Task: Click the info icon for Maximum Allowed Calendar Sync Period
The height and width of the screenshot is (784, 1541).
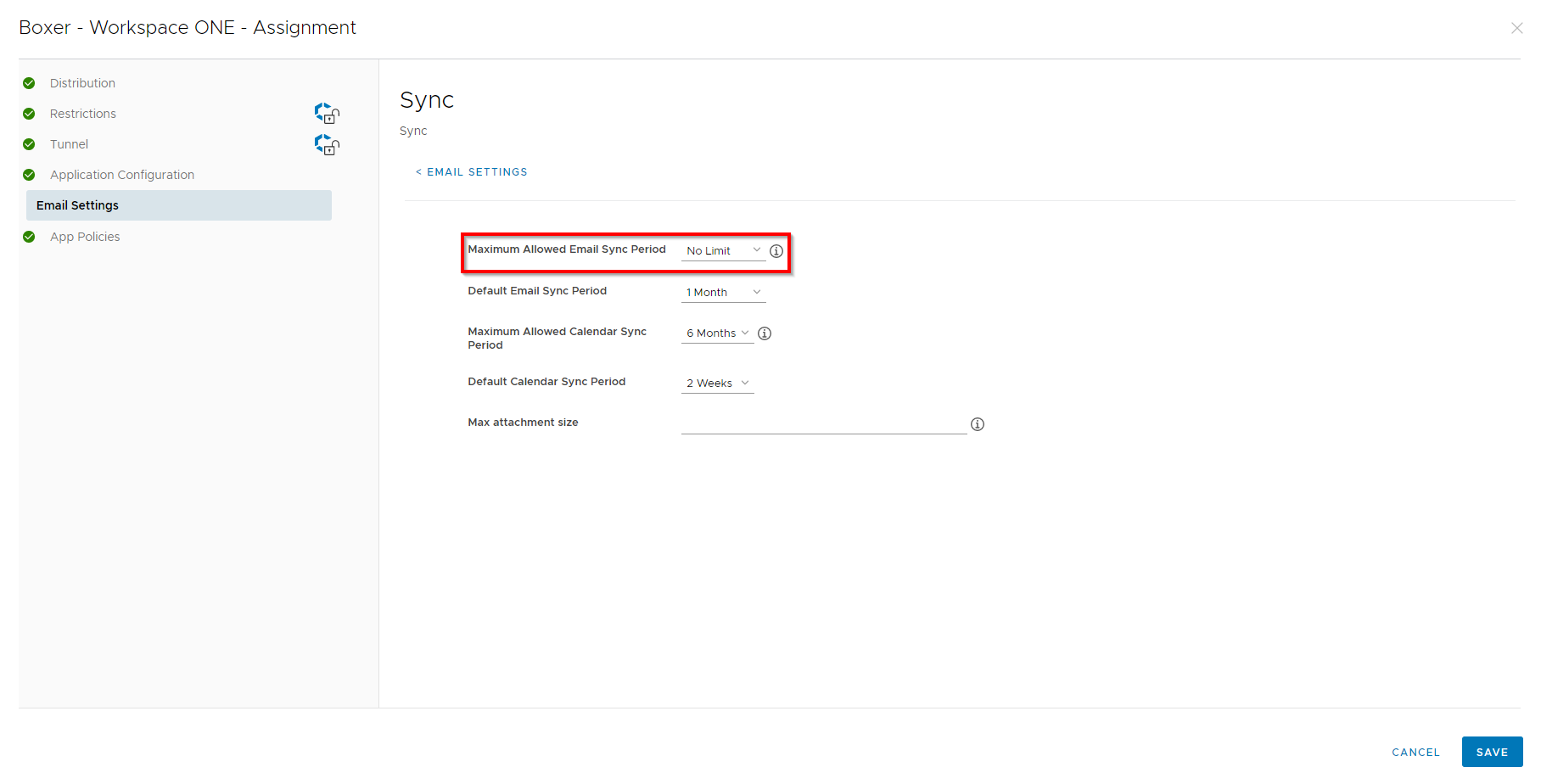Action: tap(764, 333)
